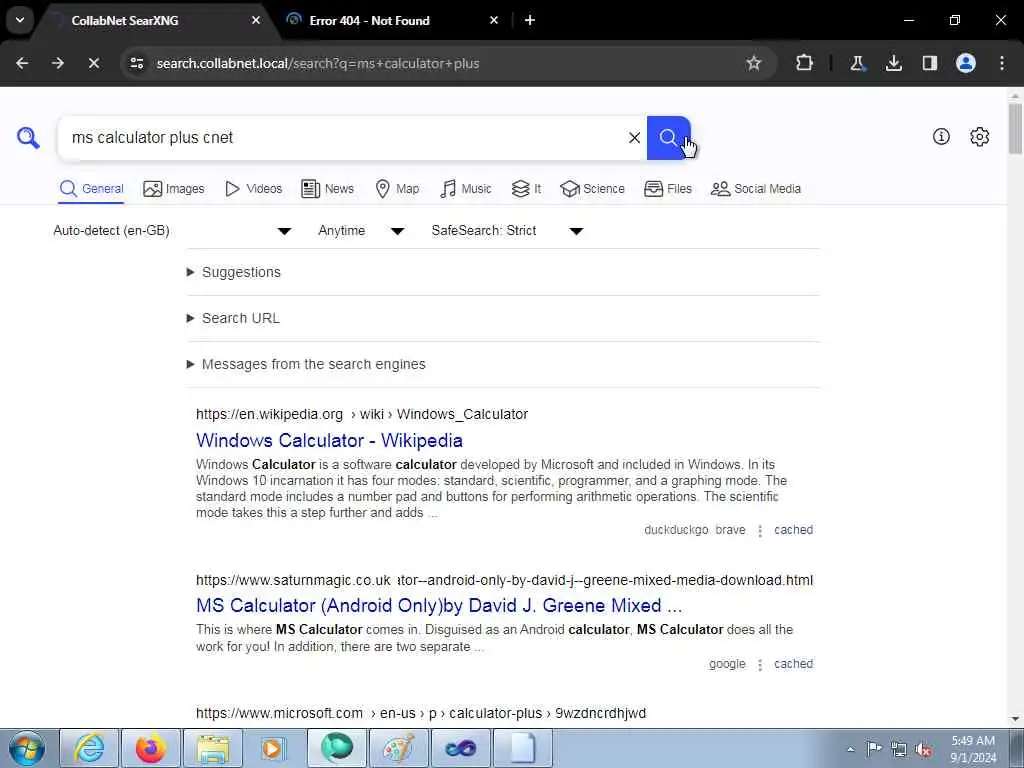The image size is (1024, 768).
Task: Click the en.wikipedia.org result URL
Action: (x=362, y=414)
